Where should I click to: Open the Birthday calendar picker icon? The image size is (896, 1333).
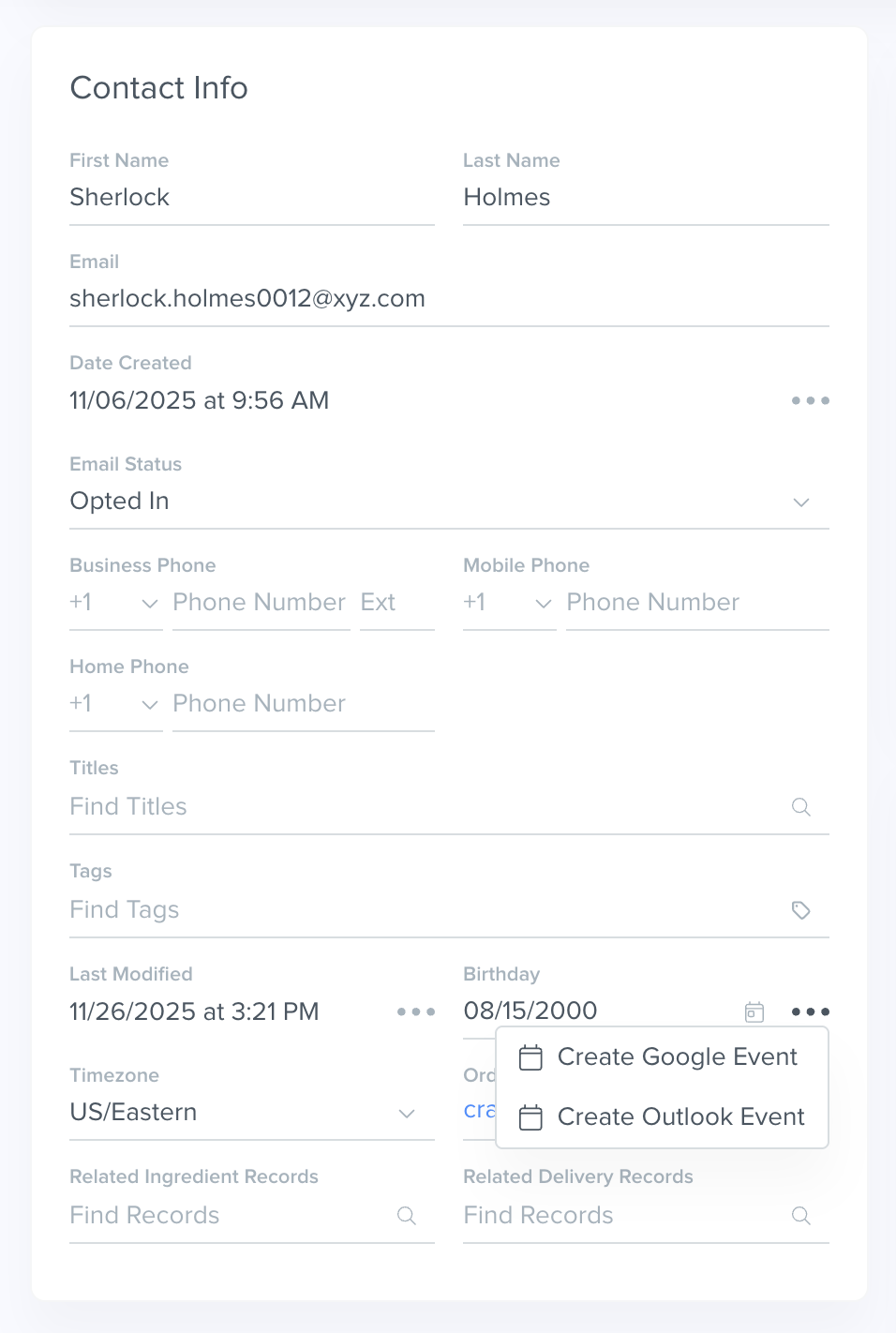pyautogui.click(x=754, y=1011)
